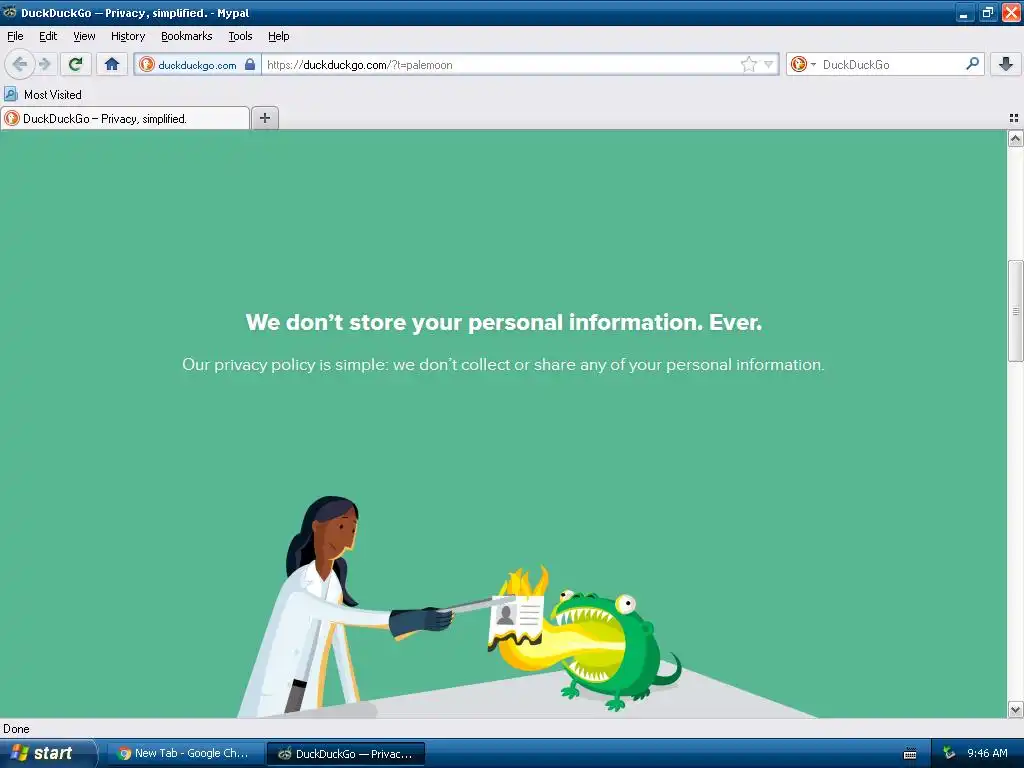1024x768 pixels.
Task: Click the on-screen keyboard tray icon
Action: click(910, 754)
